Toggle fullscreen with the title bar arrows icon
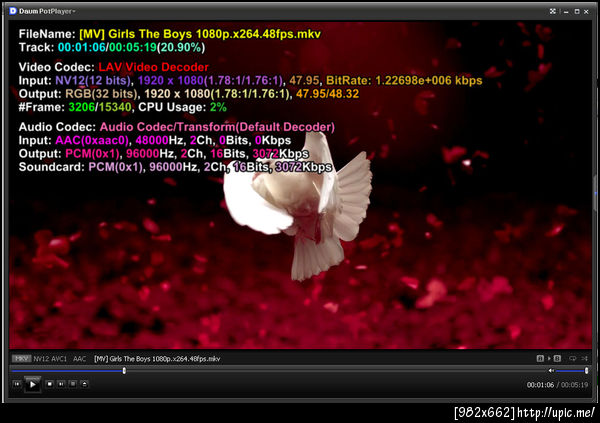The width and height of the screenshot is (600, 423). (x=553, y=11)
